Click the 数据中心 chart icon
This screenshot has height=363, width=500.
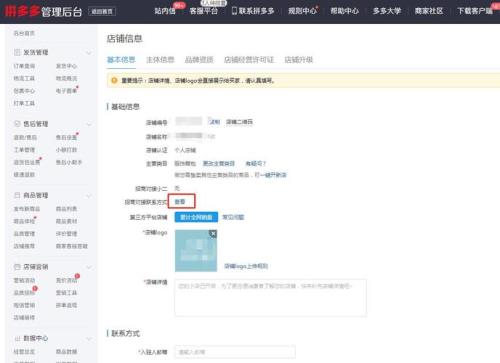(x=17, y=338)
